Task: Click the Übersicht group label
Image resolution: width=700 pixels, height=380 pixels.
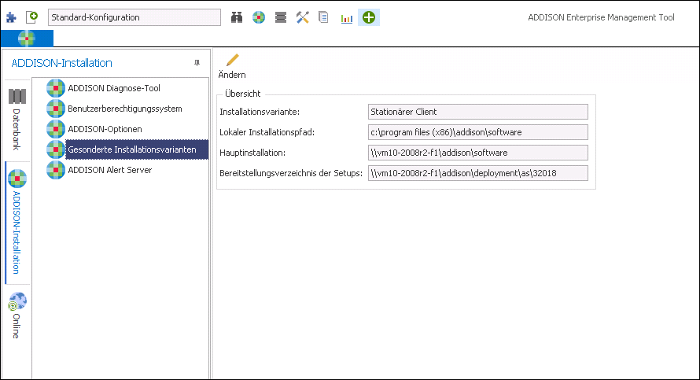Action: click(x=243, y=94)
